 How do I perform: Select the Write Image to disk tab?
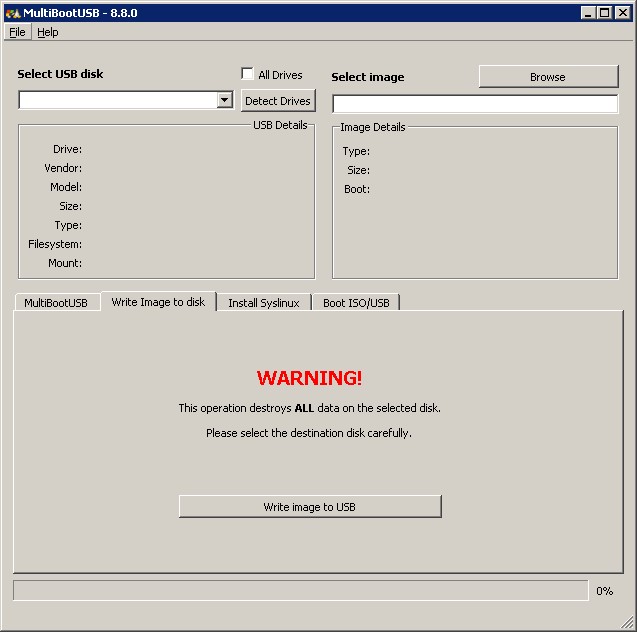coord(158,302)
